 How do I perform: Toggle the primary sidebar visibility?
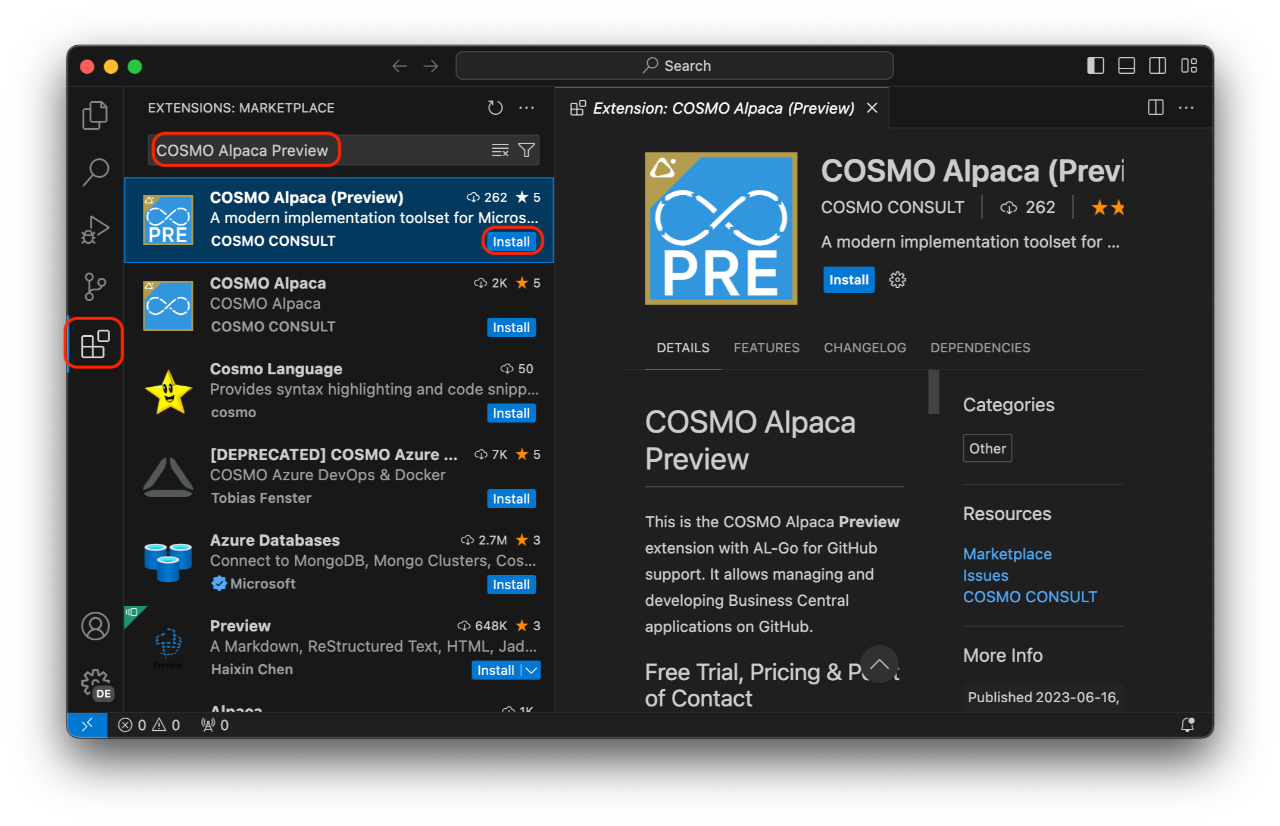pos(1095,65)
